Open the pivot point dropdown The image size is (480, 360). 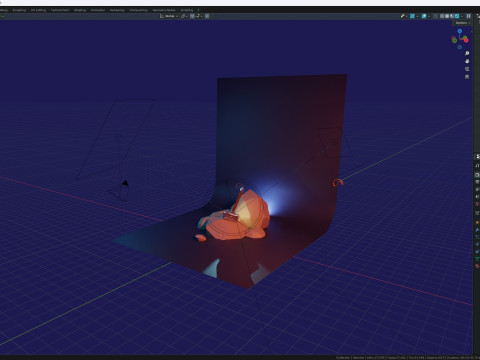pyautogui.click(x=184, y=16)
